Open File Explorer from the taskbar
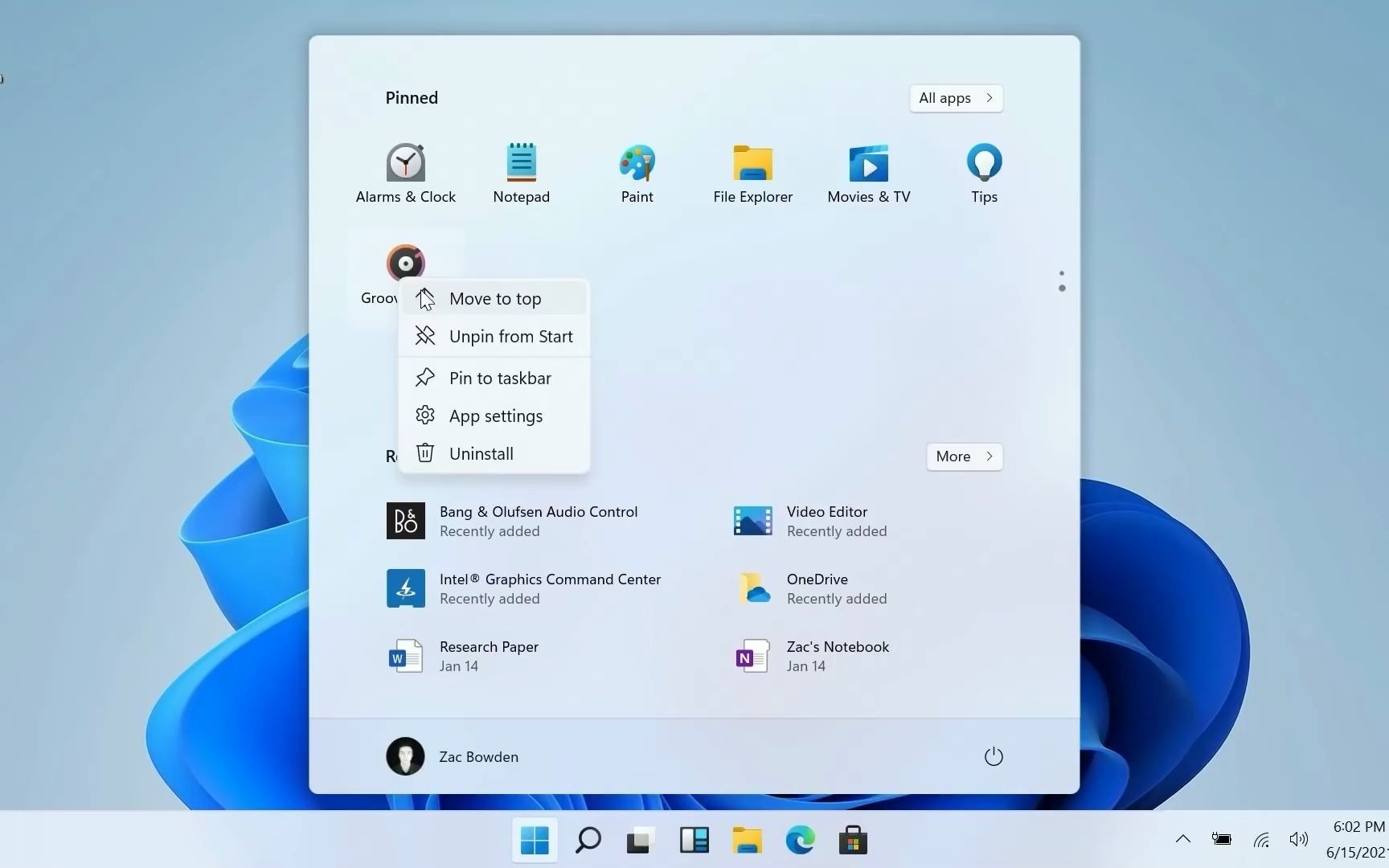This screenshot has width=1389, height=868. tap(747, 841)
